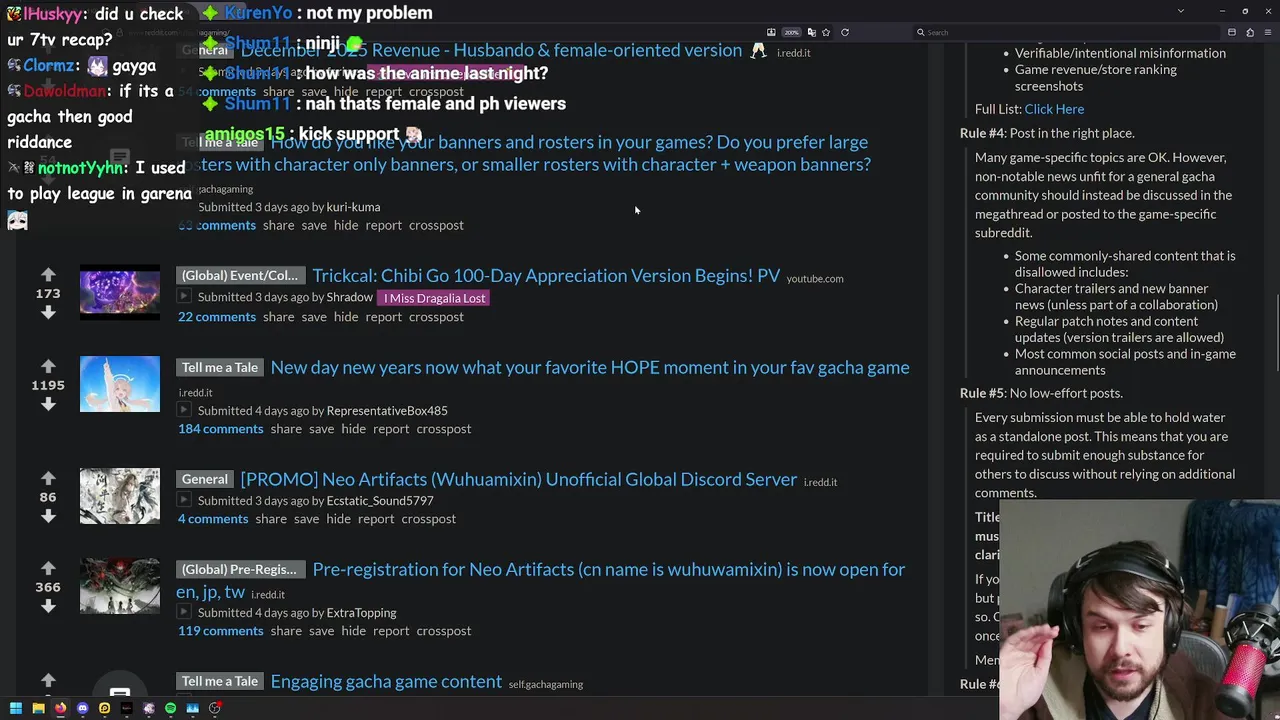This screenshot has height=720, width=1280.
Task: Open Discord from the taskbar
Action: pos(82,708)
